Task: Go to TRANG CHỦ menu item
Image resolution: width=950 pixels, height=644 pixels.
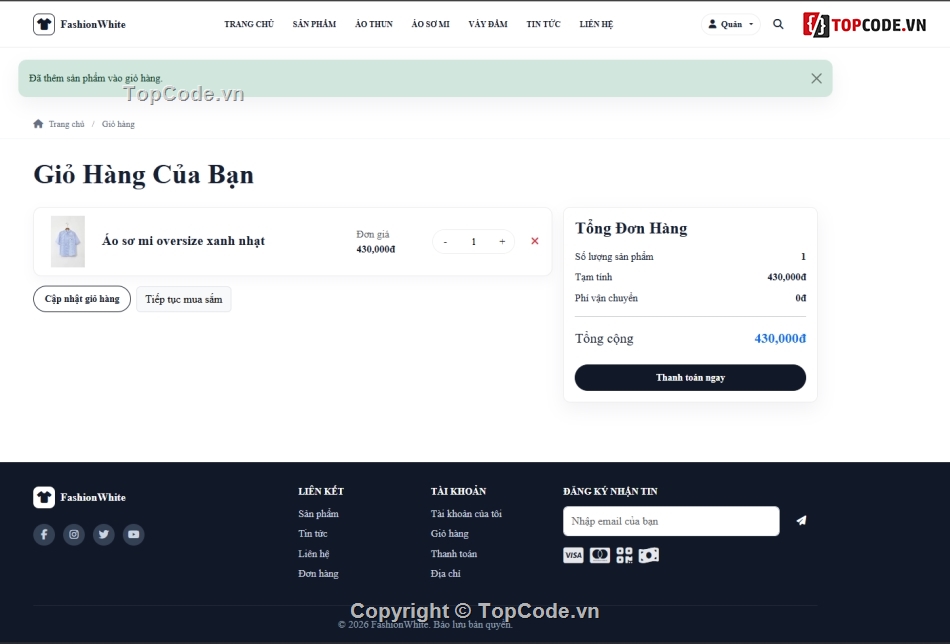Action: [249, 24]
